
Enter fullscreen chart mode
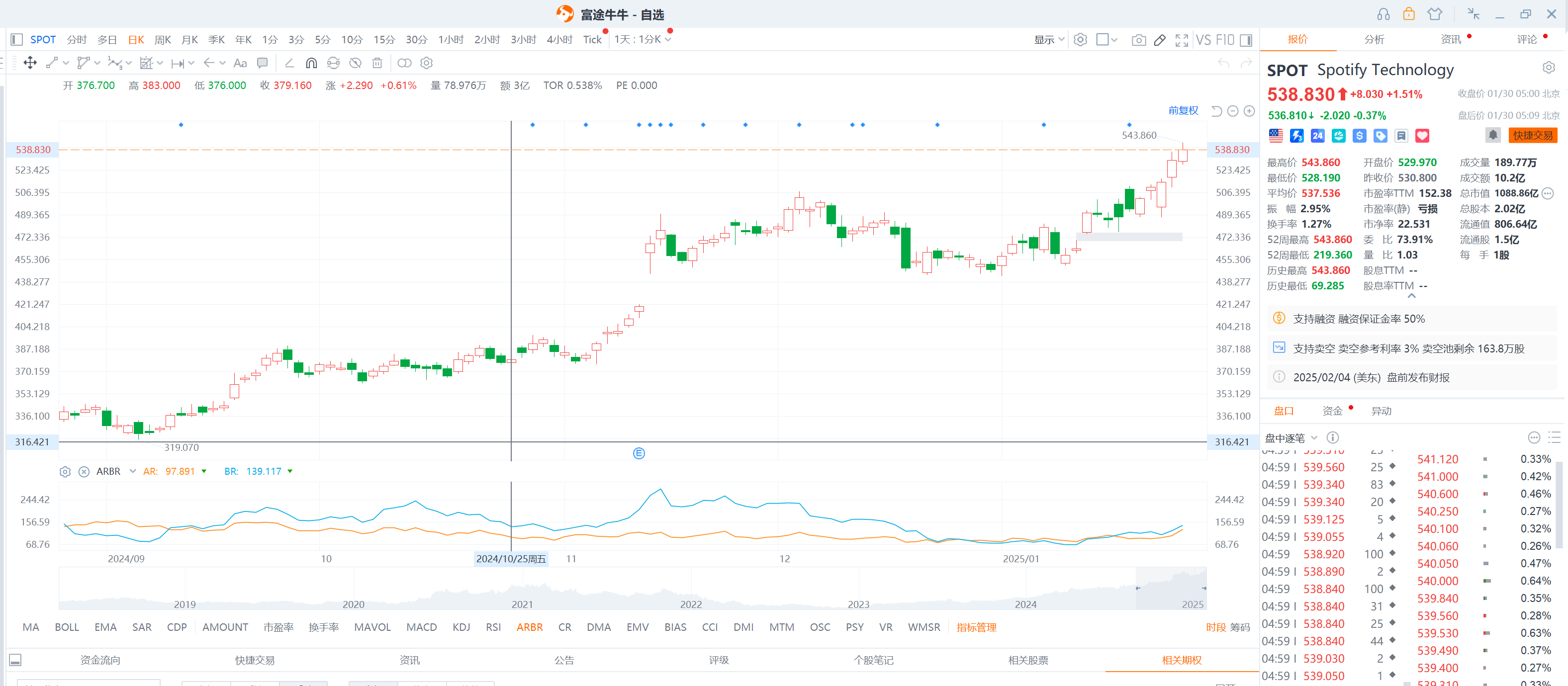click(1182, 40)
